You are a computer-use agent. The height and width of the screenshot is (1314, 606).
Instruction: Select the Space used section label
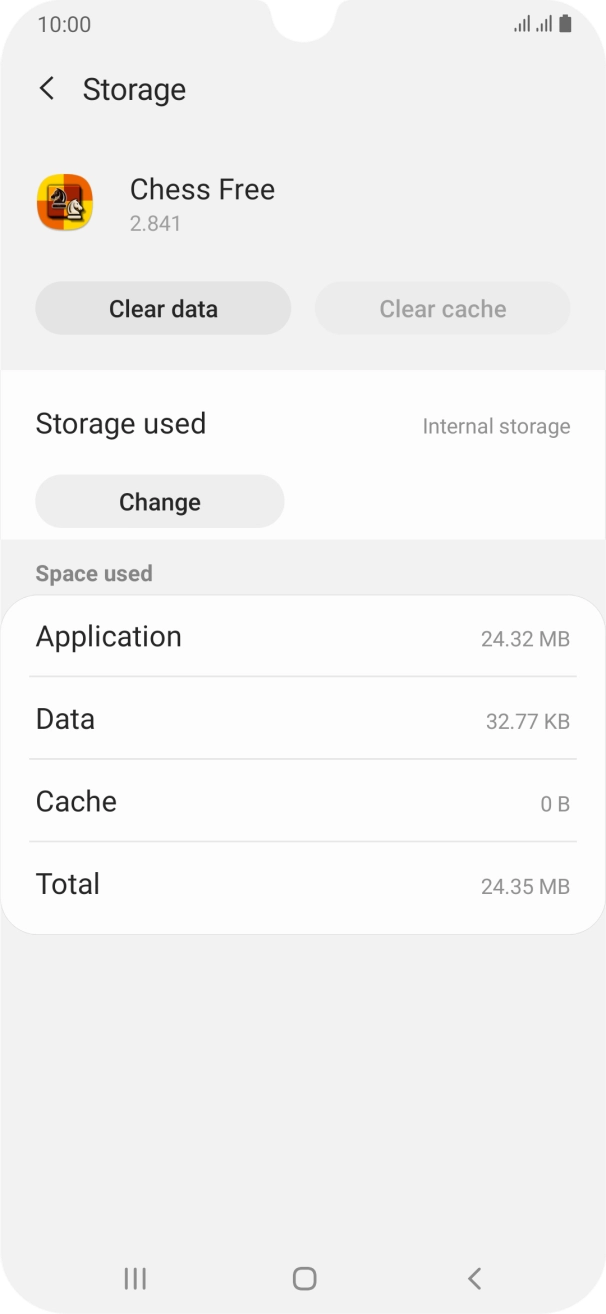click(x=93, y=573)
